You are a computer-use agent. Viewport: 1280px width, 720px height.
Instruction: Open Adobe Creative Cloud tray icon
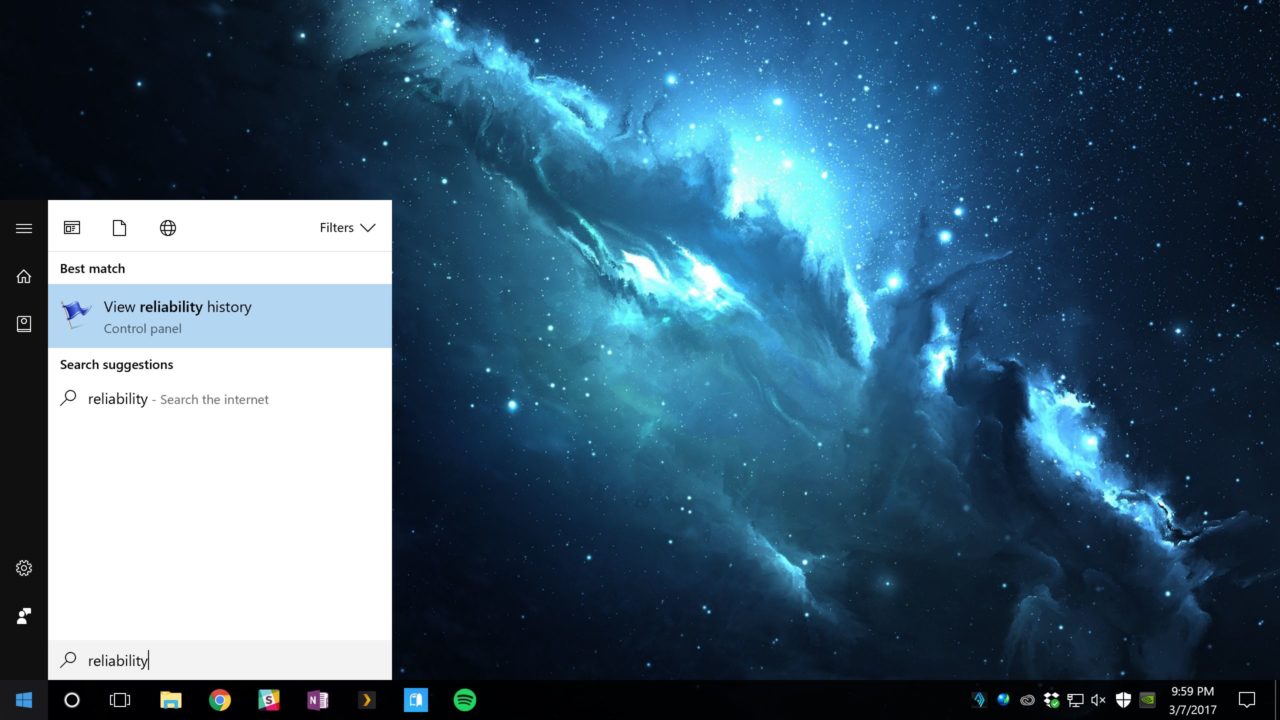click(1027, 700)
